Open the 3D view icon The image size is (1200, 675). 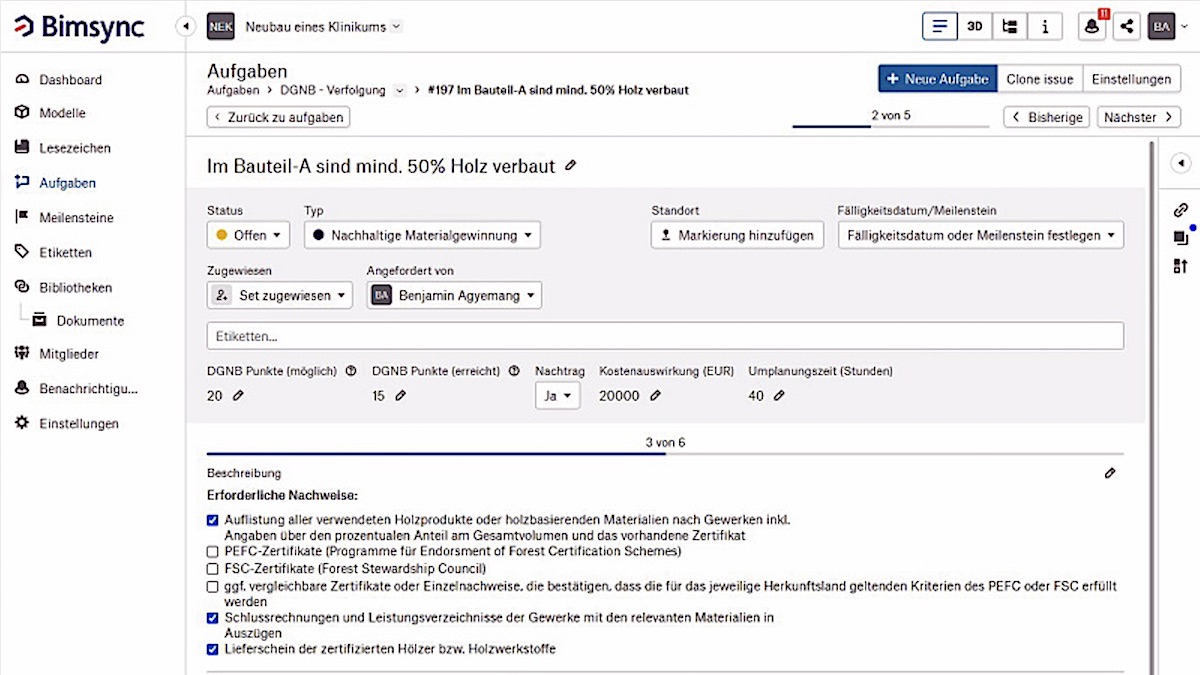(974, 27)
